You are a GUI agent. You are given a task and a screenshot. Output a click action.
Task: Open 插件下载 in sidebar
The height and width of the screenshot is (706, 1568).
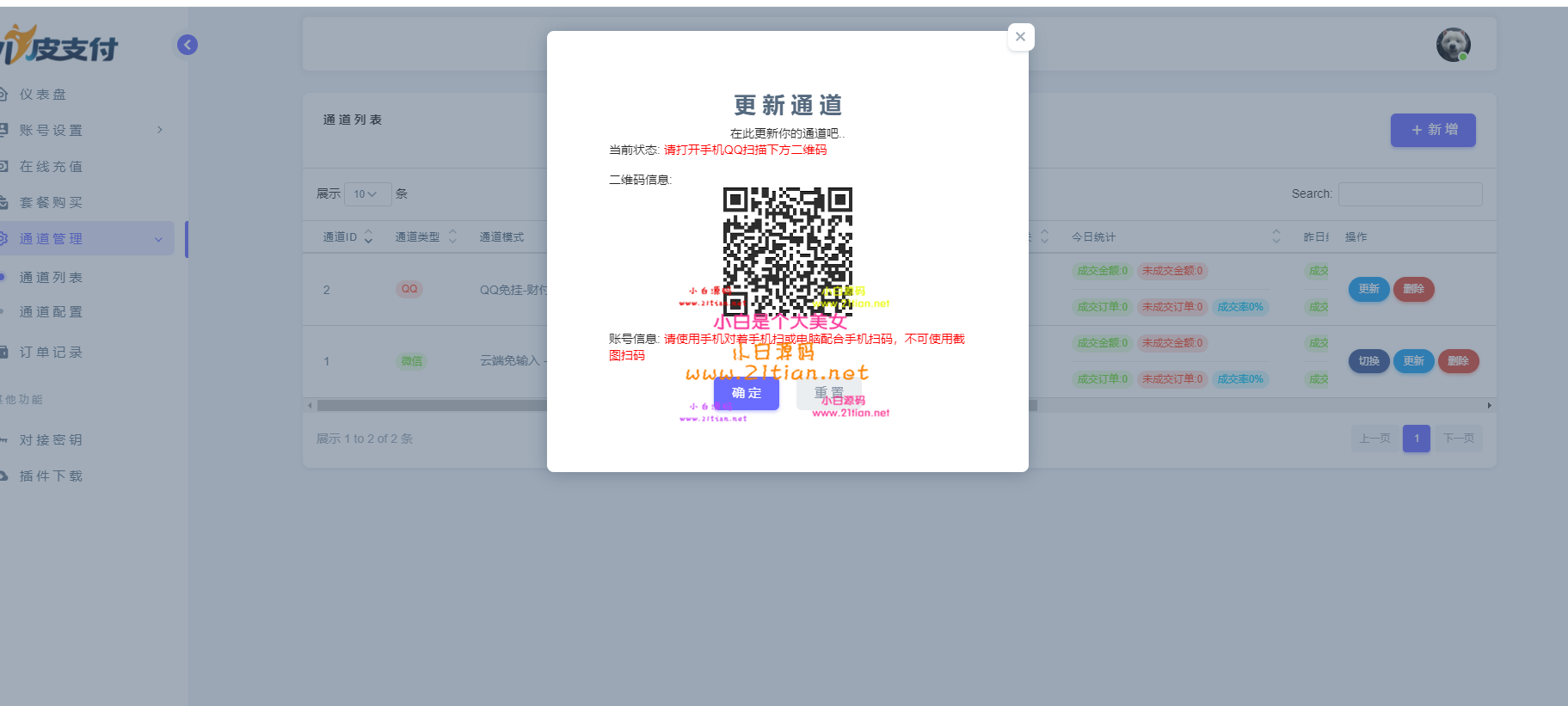point(51,476)
